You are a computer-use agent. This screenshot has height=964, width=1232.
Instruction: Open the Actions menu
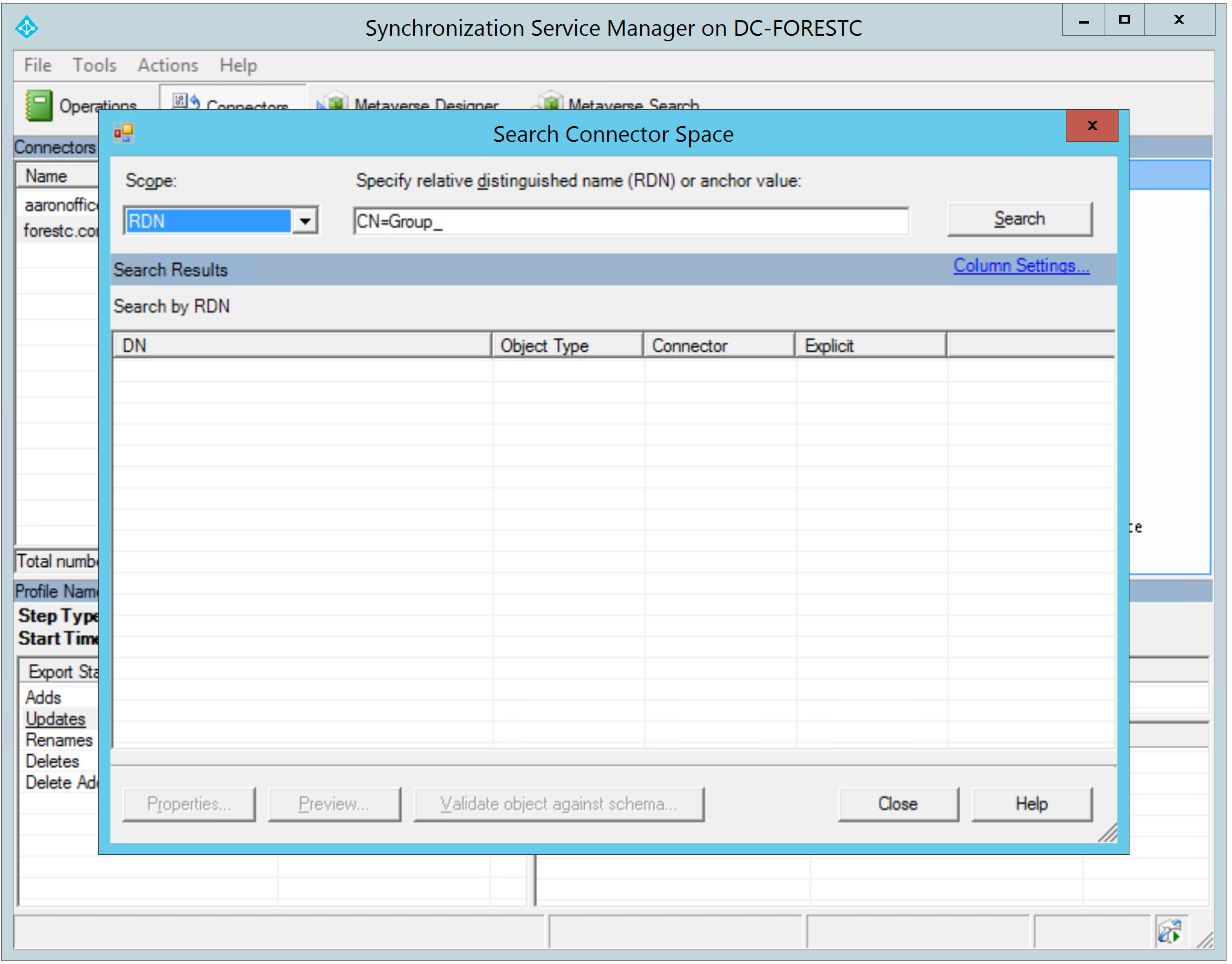click(167, 65)
